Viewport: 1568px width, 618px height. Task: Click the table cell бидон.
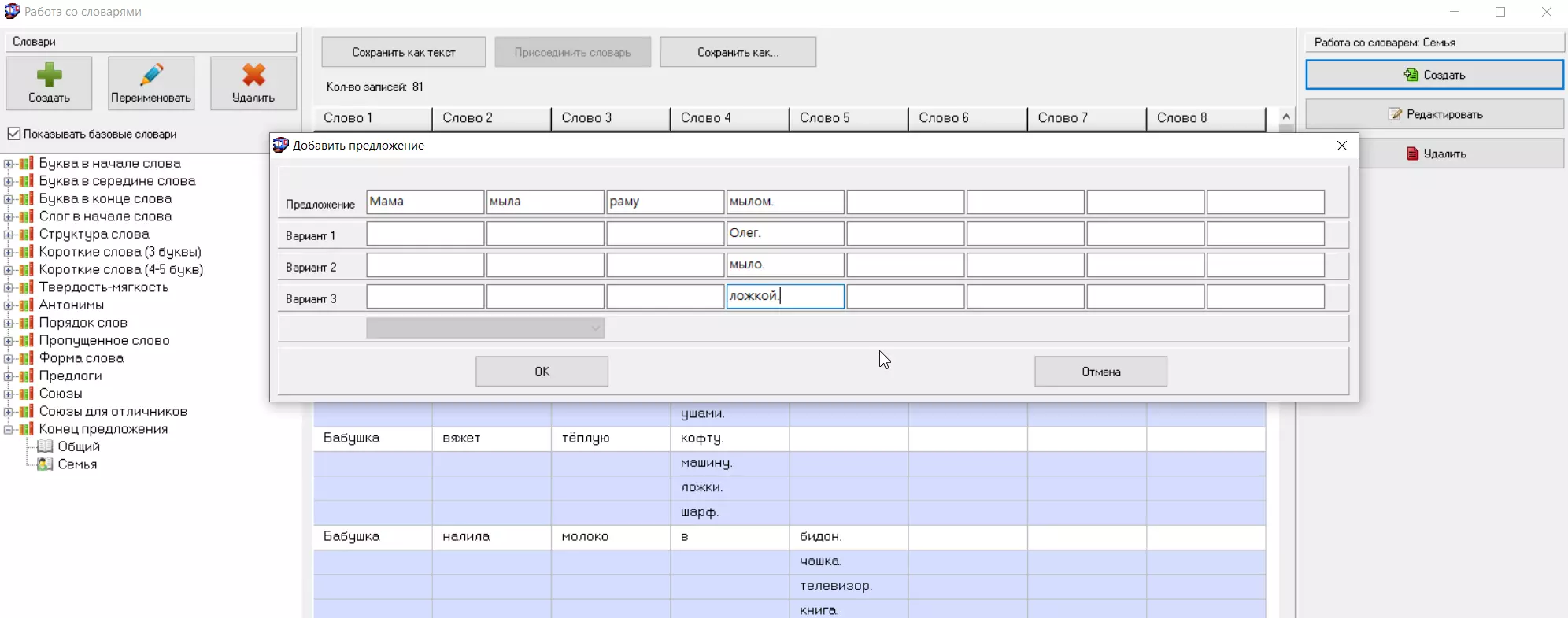click(x=849, y=537)
